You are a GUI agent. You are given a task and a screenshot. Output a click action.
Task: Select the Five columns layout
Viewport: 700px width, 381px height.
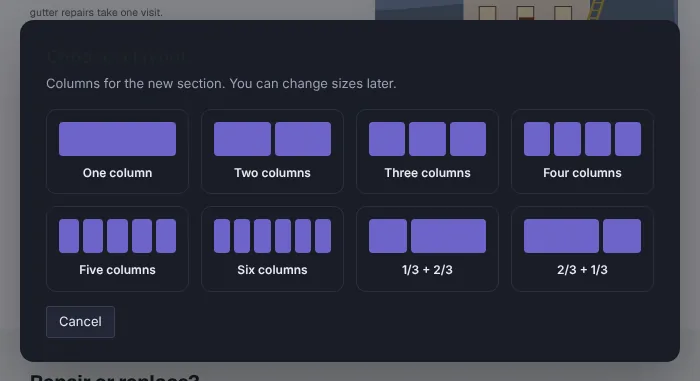point(117,249)
